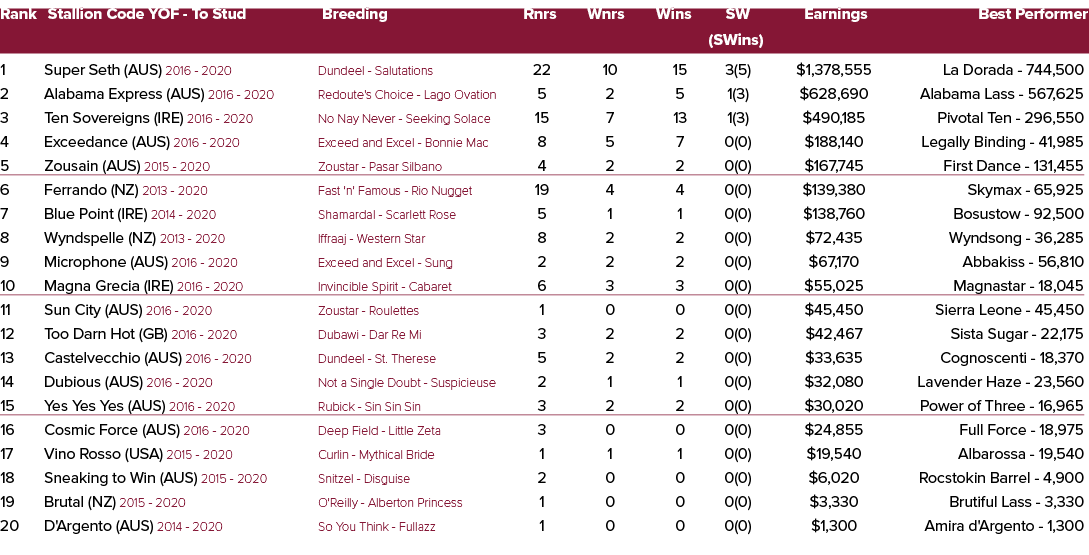Viewport: 1089px width, 555px height.
Task: Click breeding Exceed and Excel - Bonnie Mac
Action: 403,143
